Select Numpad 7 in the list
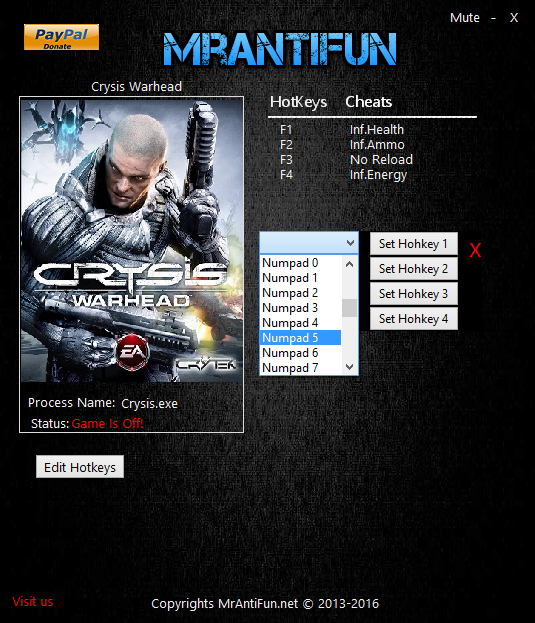The width and height of the screenshot is (535, 623). point(300,368)
